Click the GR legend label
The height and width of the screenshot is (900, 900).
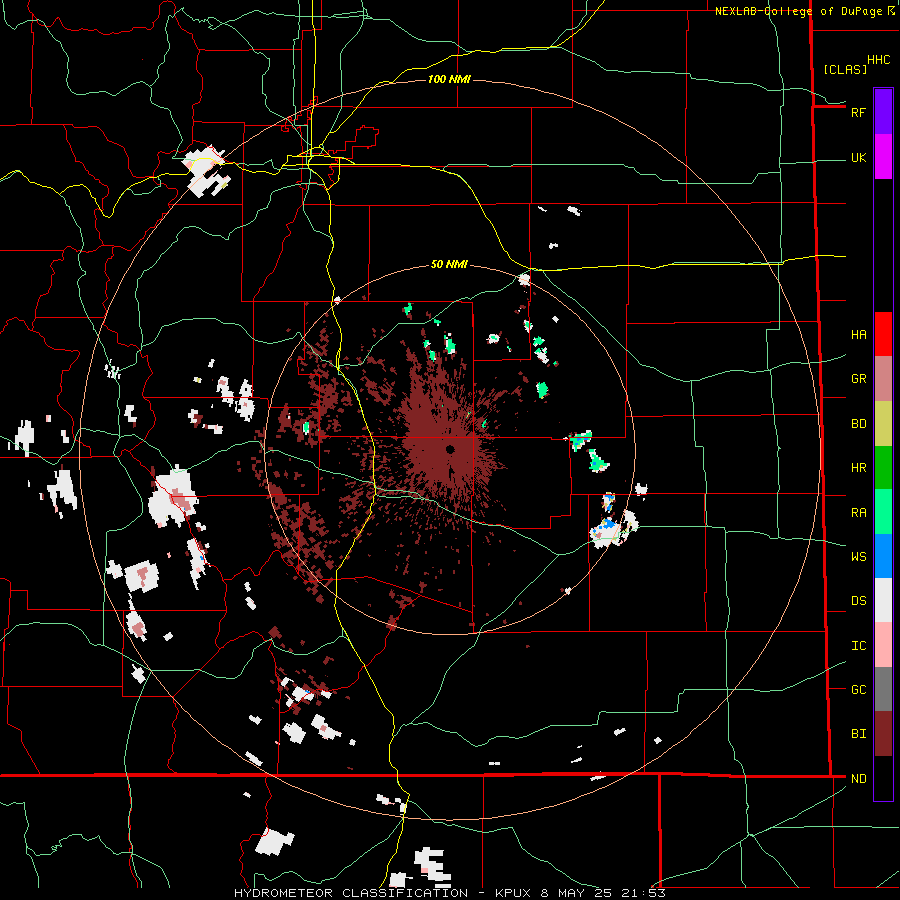[858, 379]
